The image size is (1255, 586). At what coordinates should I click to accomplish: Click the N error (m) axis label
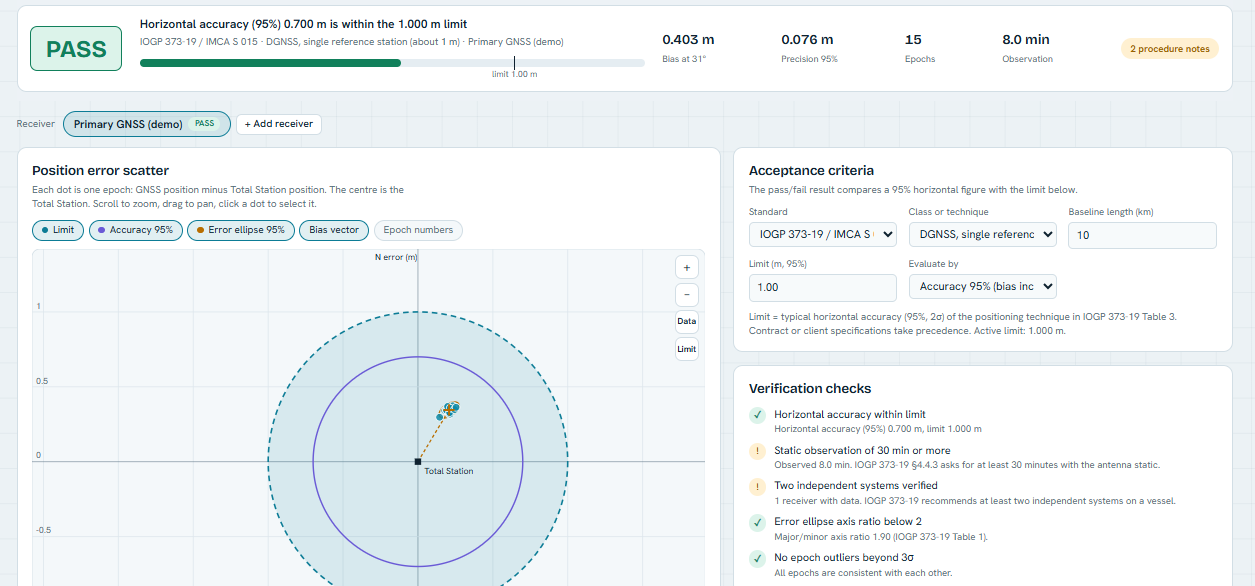click(396, 257)
